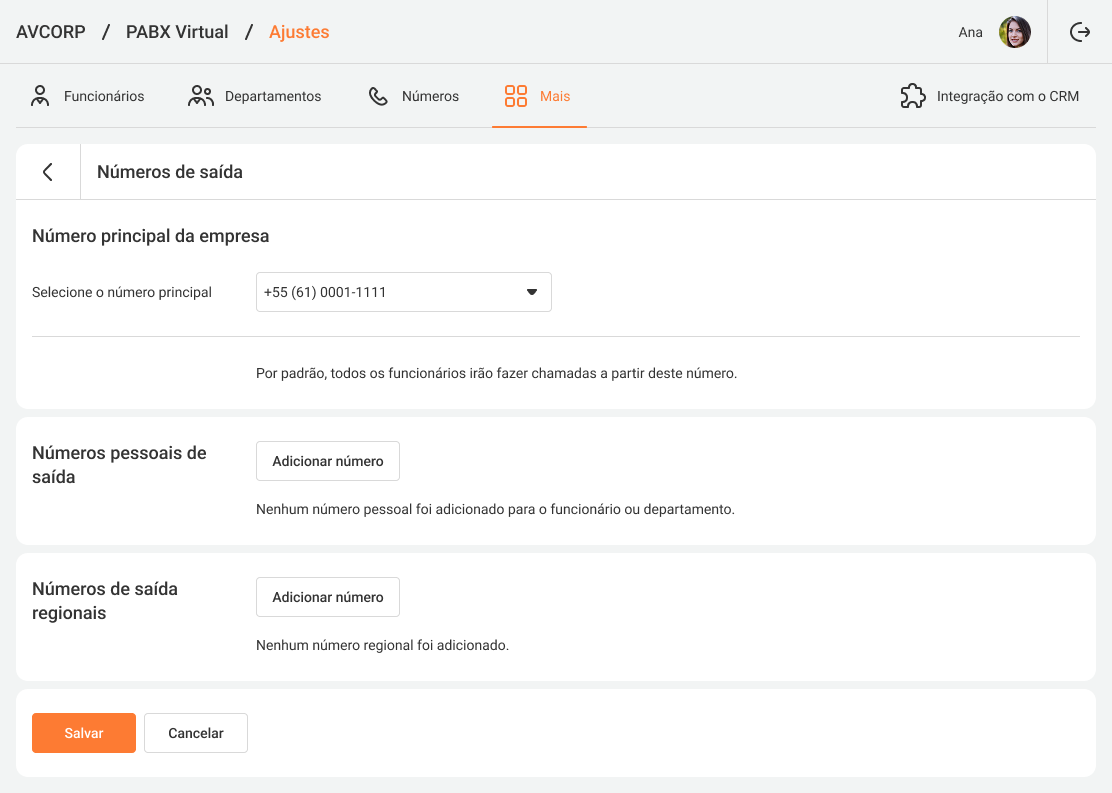Open Ana's profile avatar picture

click(1014, 32)
